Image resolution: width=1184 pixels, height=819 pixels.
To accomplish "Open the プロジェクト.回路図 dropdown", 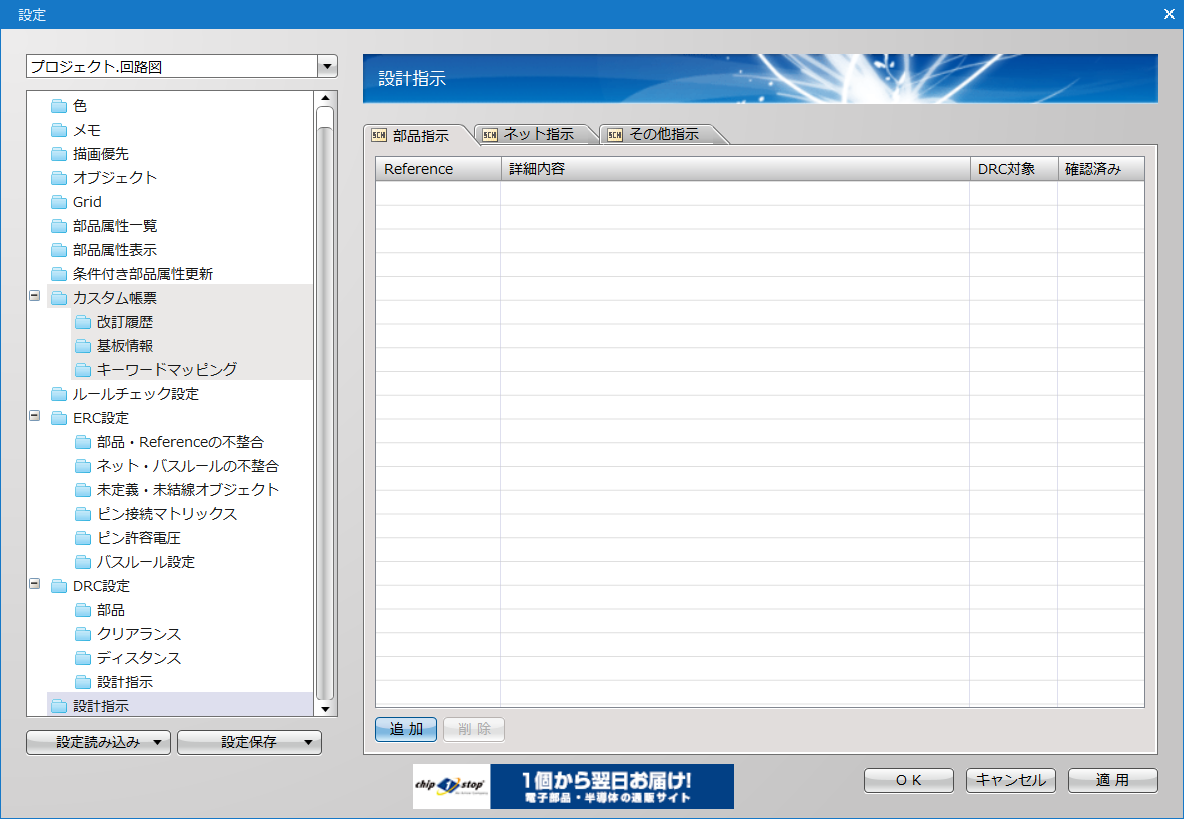I will (327, 67).
